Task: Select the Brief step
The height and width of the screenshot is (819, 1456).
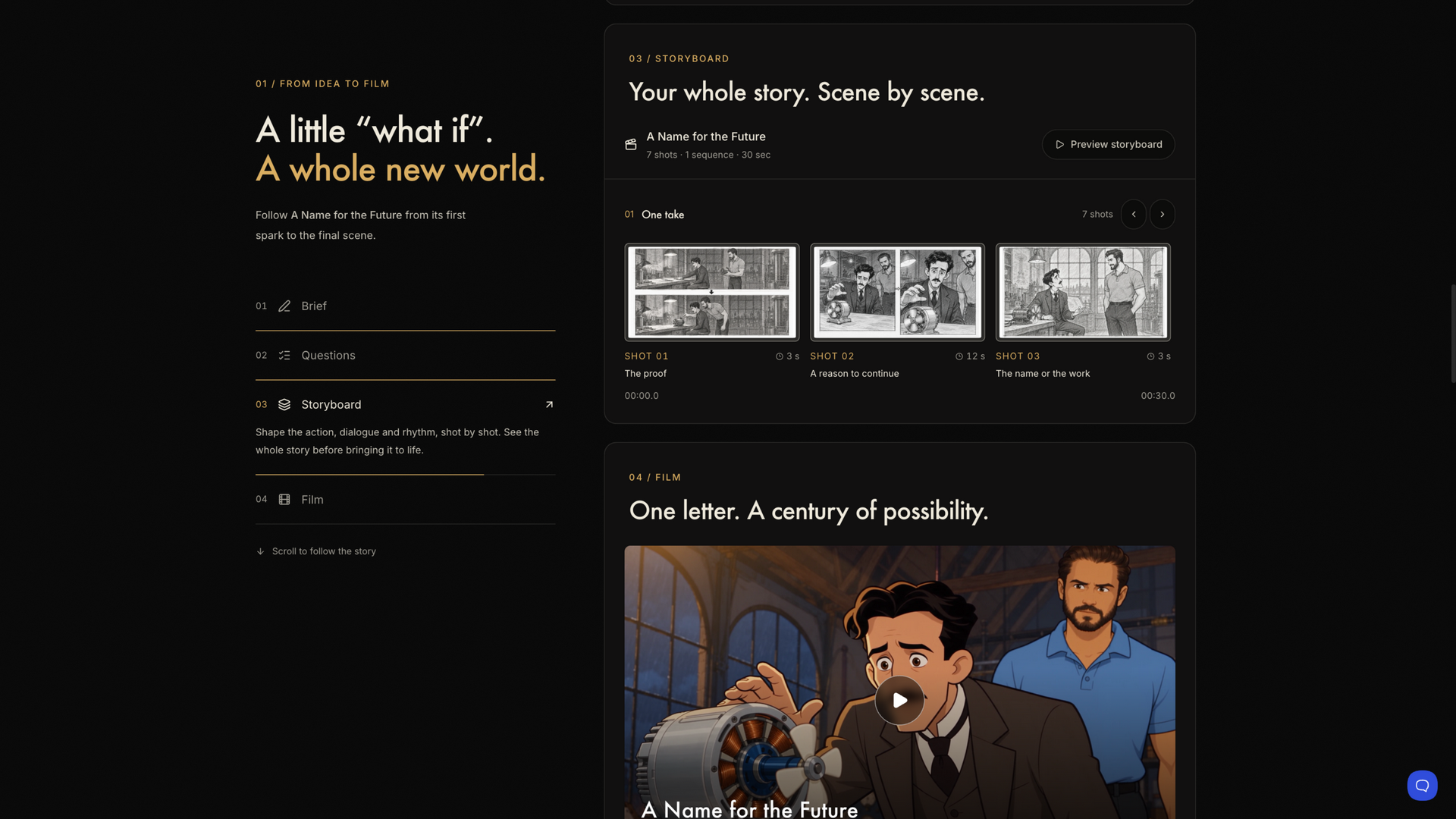Action: tap(405, 306)
